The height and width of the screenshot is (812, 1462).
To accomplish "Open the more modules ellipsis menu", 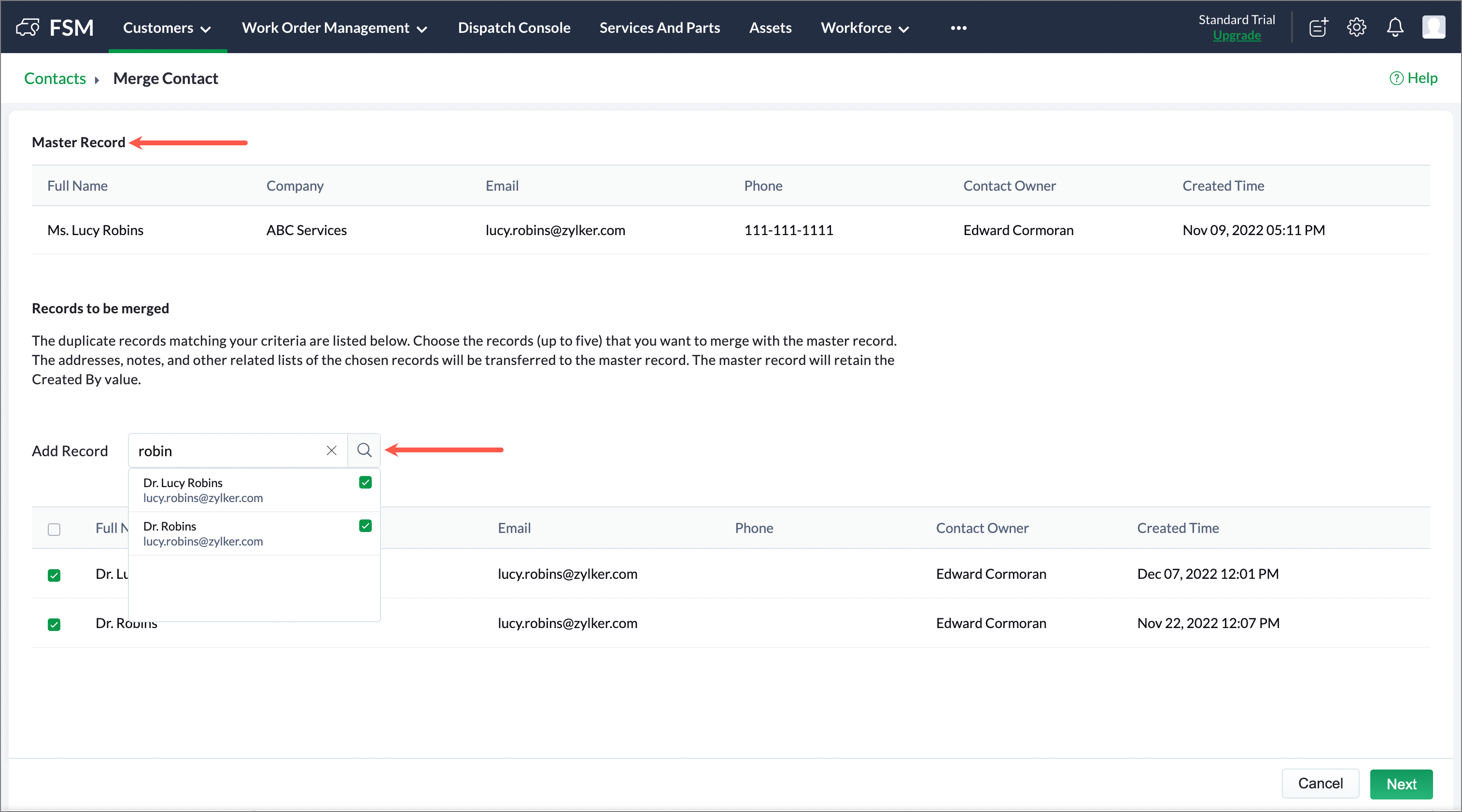I will (958, 28).
